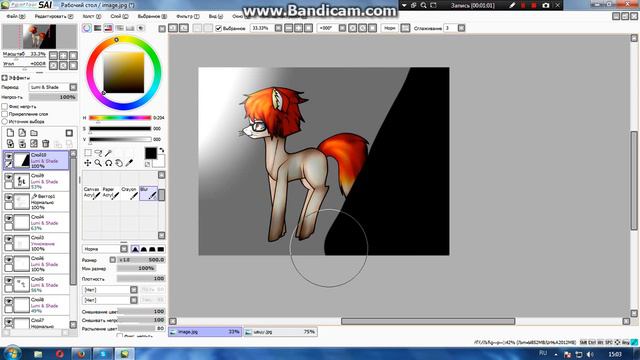Select layer Слой3 in the layer list
Screen dimensions: 640x360
[36, 243]
